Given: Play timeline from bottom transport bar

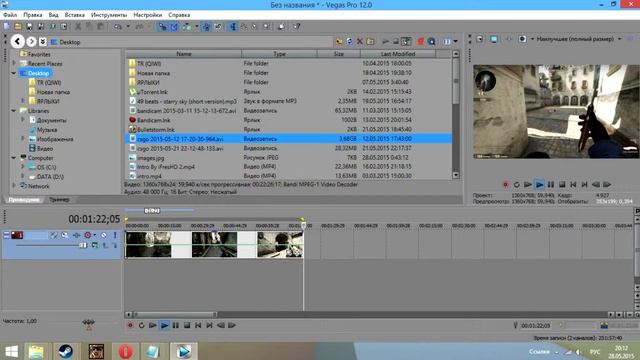Looking at the screenshot, I should click(x=164, y=325).
